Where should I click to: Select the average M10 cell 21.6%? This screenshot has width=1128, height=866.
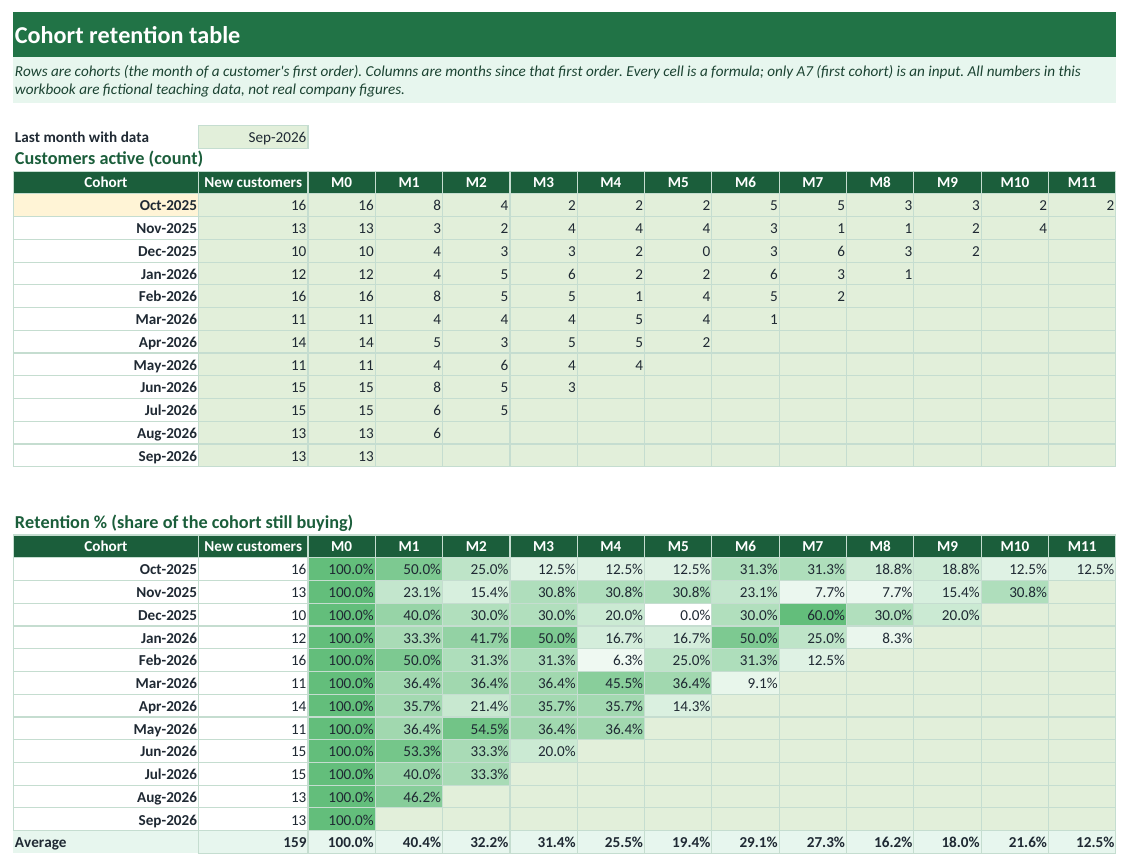click(1015, 842)
